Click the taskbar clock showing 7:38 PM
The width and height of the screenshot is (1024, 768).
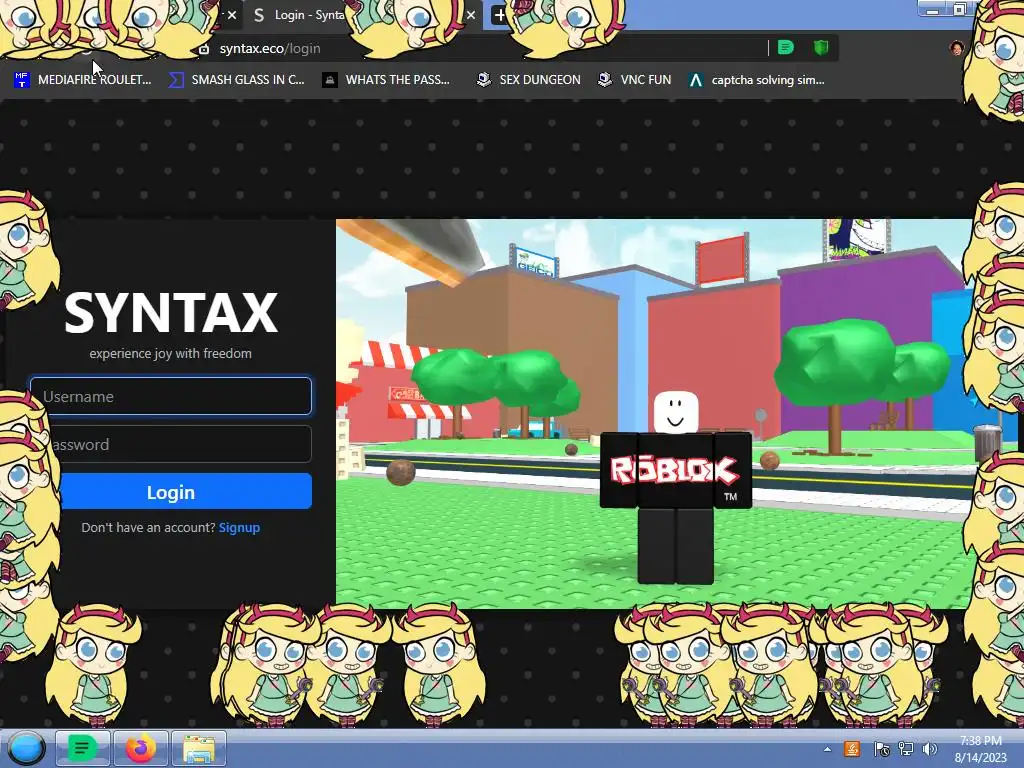(x=980, y=749)
